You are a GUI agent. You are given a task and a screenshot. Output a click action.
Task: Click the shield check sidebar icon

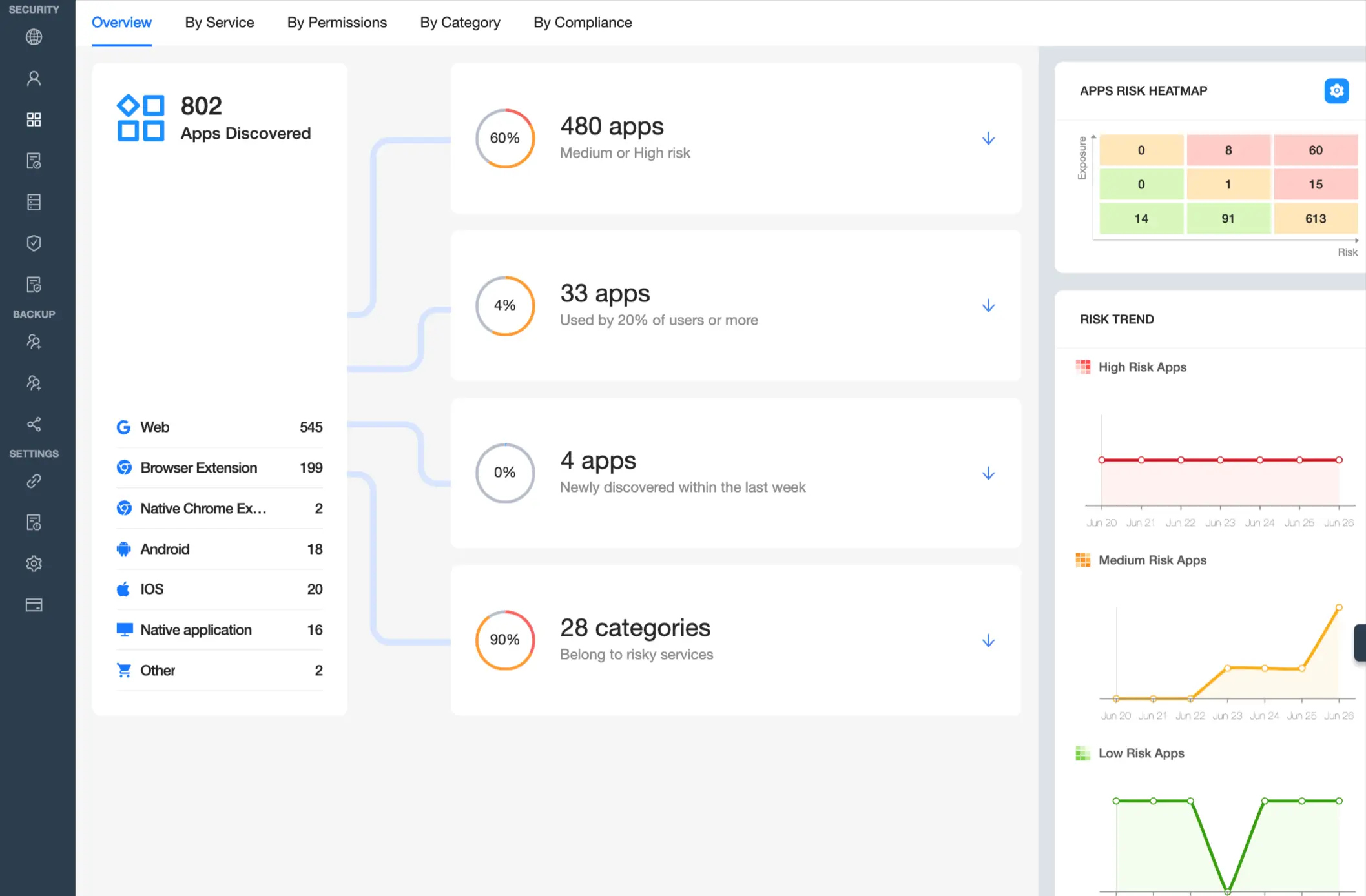click(34, 243)
